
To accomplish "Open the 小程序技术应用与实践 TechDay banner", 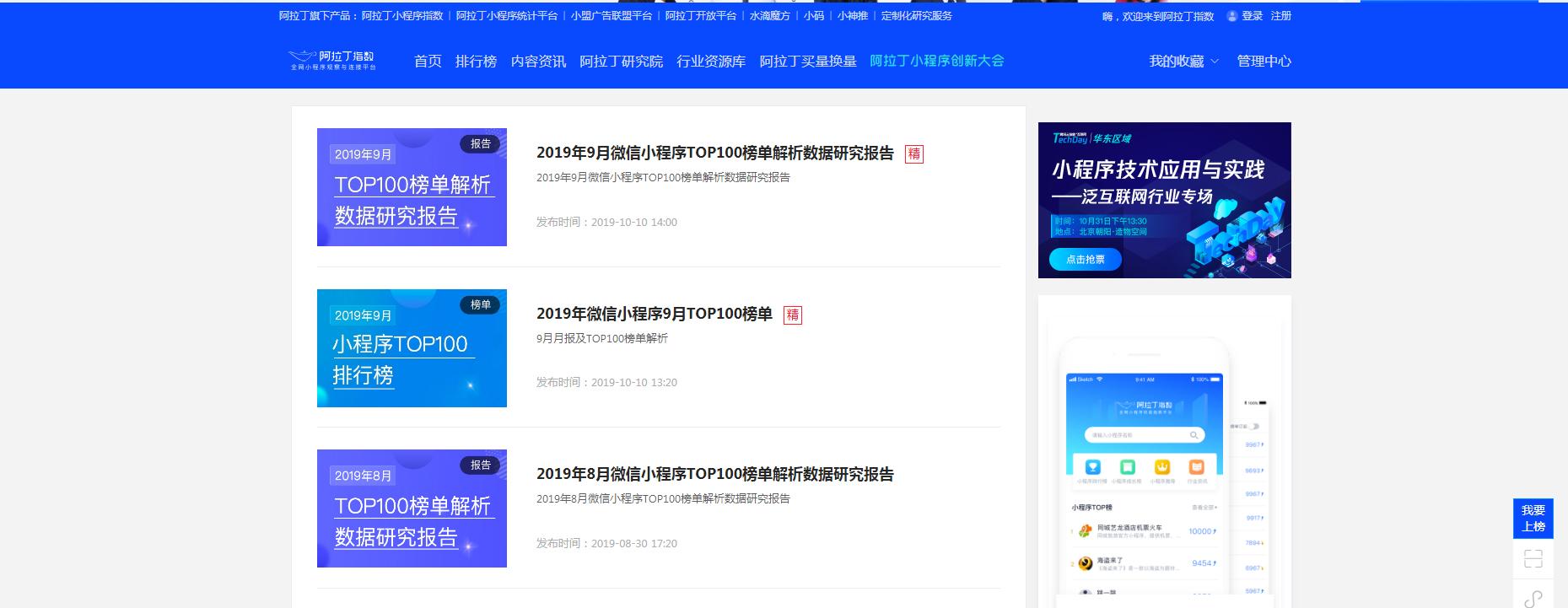I will click(x=1165, y=200).
